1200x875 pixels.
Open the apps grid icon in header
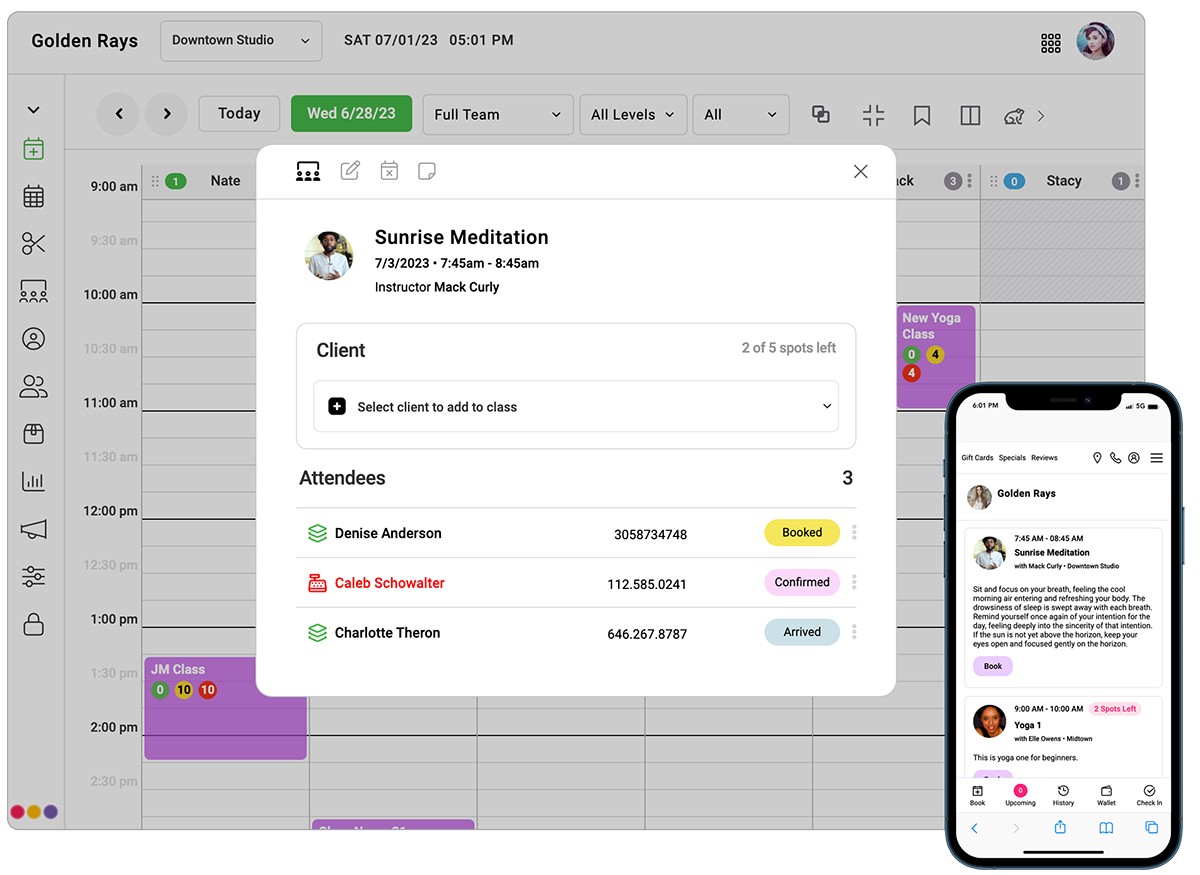point(1051,42)
